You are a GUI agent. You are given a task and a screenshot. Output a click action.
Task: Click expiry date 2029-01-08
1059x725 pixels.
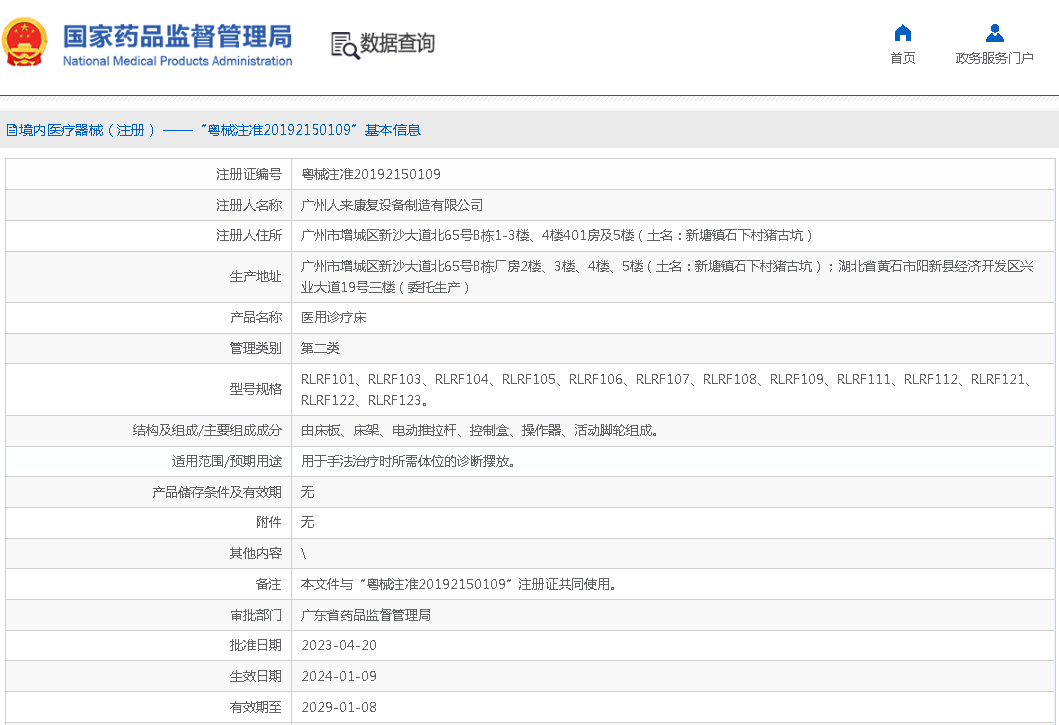[339, 707]
